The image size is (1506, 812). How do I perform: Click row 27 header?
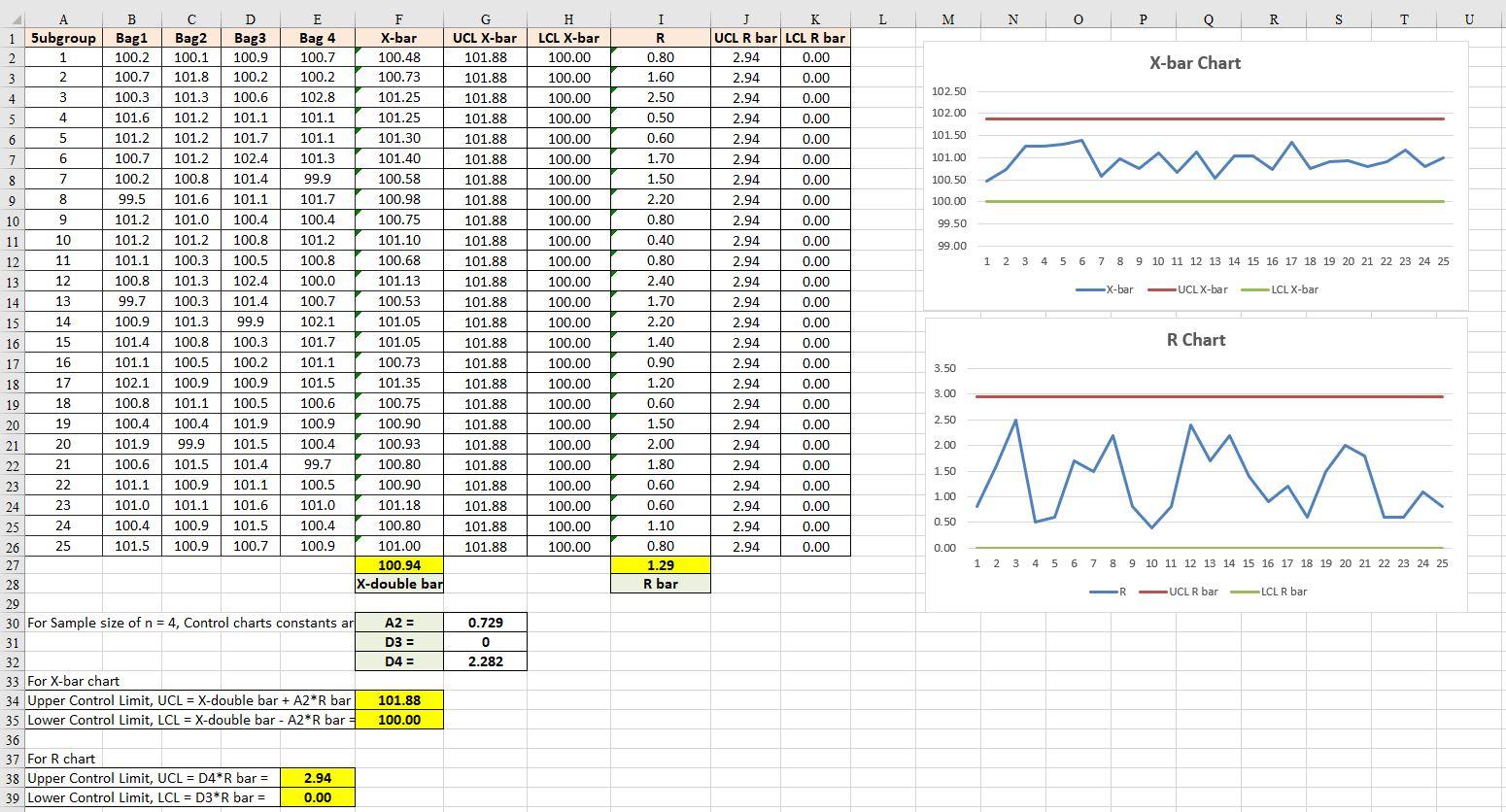(x=13, y=566)
